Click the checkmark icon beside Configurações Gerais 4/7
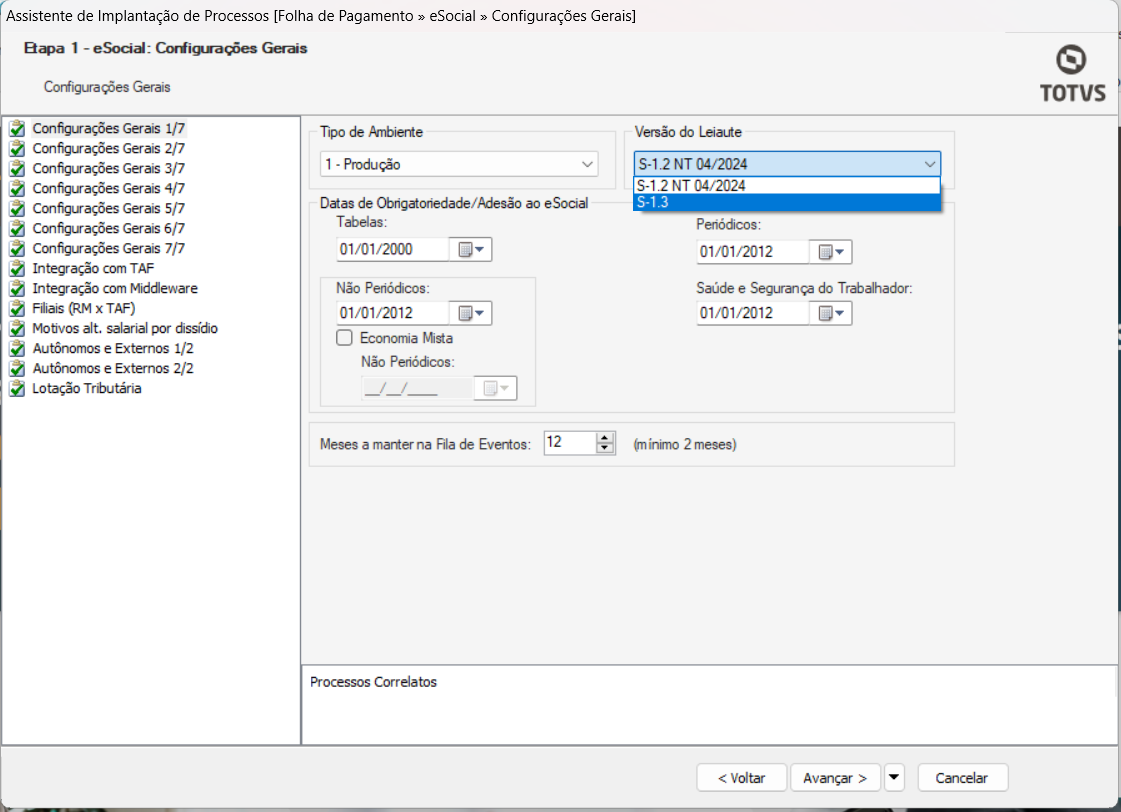 pos(17,189)
